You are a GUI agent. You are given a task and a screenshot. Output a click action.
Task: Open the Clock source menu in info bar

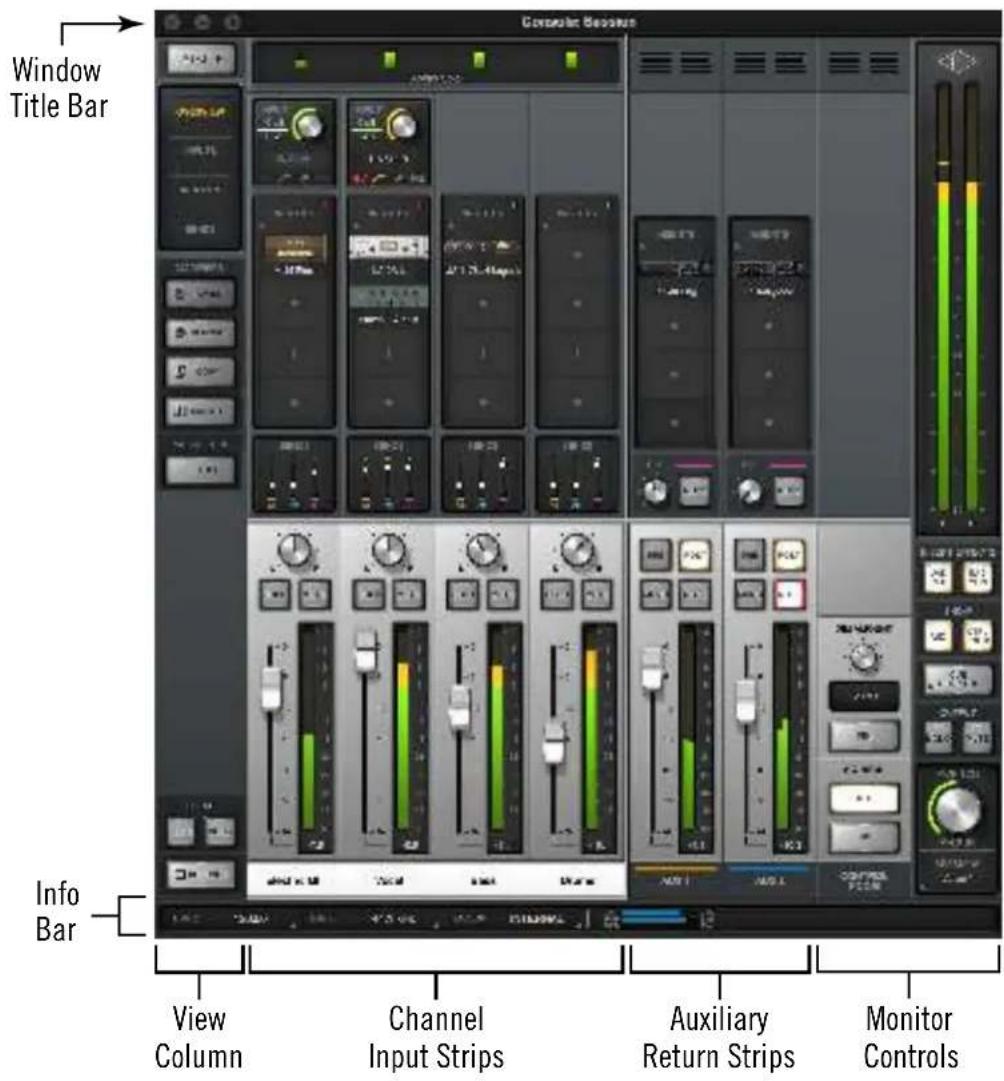click(x=537, y=919)
